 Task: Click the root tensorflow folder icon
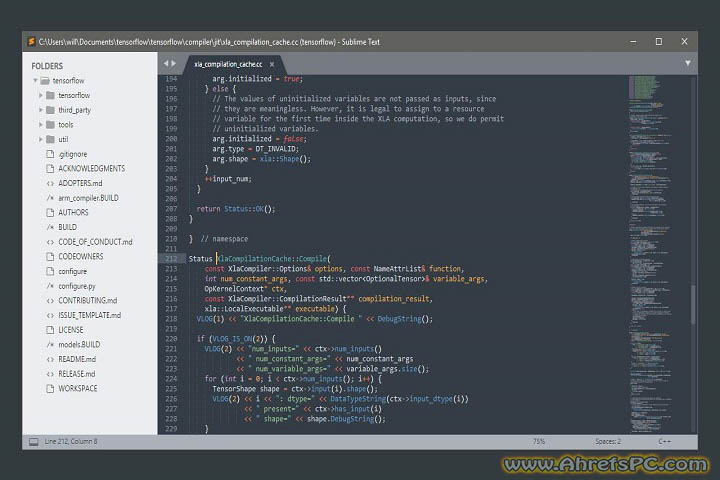coord(45,80)
